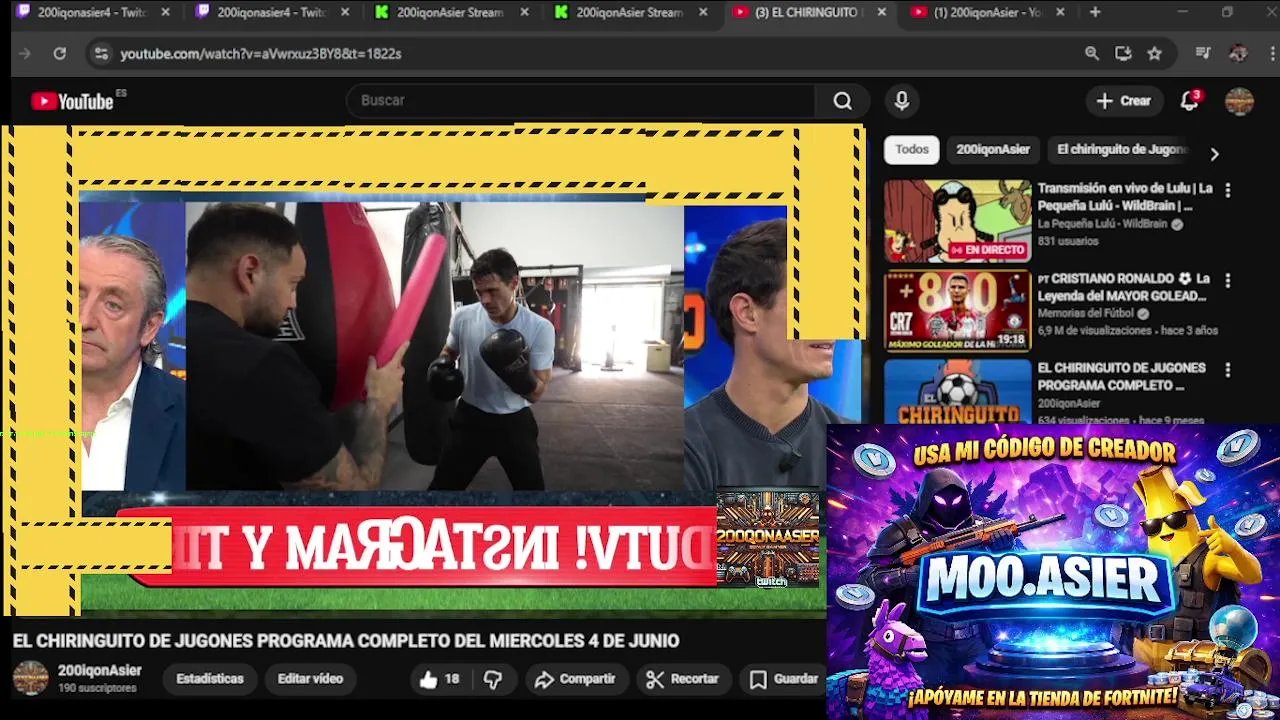Open CRISTIANO RONALDO leyenda video title
The height and width of the screenshot is (720, 1280).
pyautogui.click(x=1124, y=287)
